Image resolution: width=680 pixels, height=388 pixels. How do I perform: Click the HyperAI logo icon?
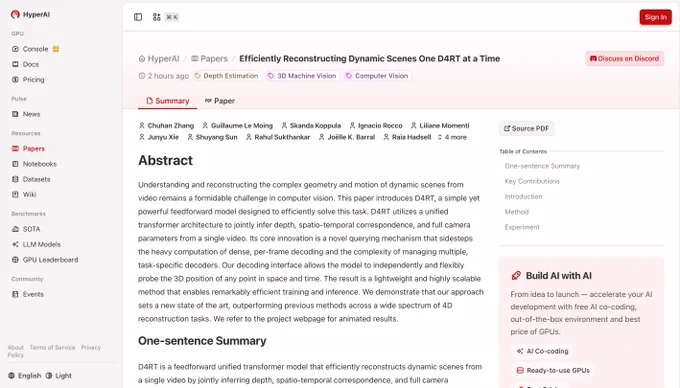[x=15, y=14]
